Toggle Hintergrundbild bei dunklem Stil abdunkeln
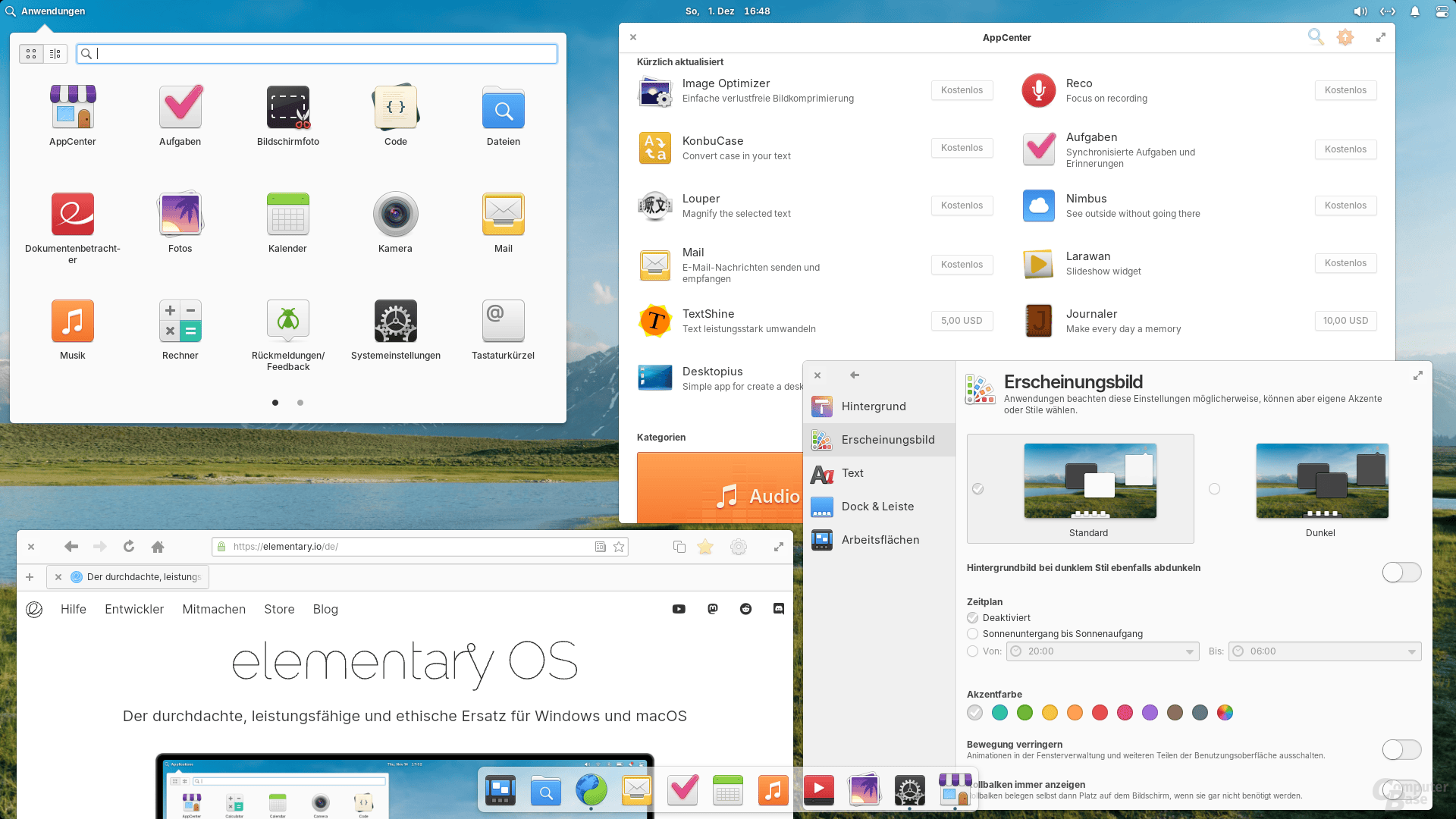The height and width of the screenshot is (819, 1456). [x=1401, y=573]
